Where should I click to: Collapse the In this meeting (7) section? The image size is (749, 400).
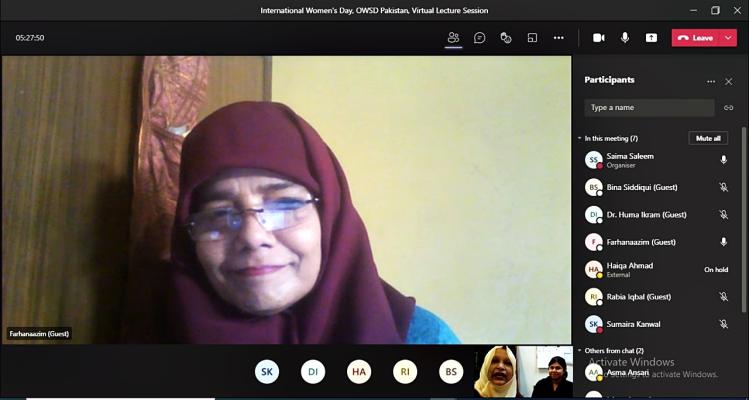[579, 138]
